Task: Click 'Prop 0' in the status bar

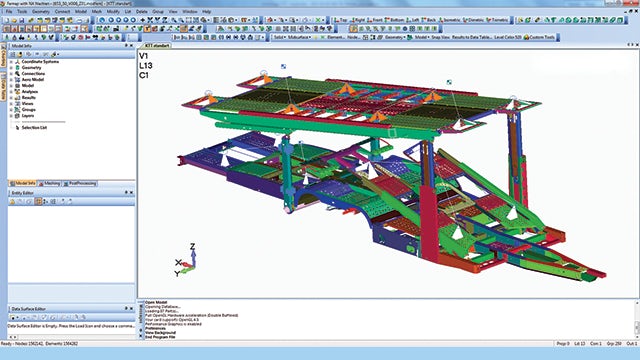Action: pos(563,344)
